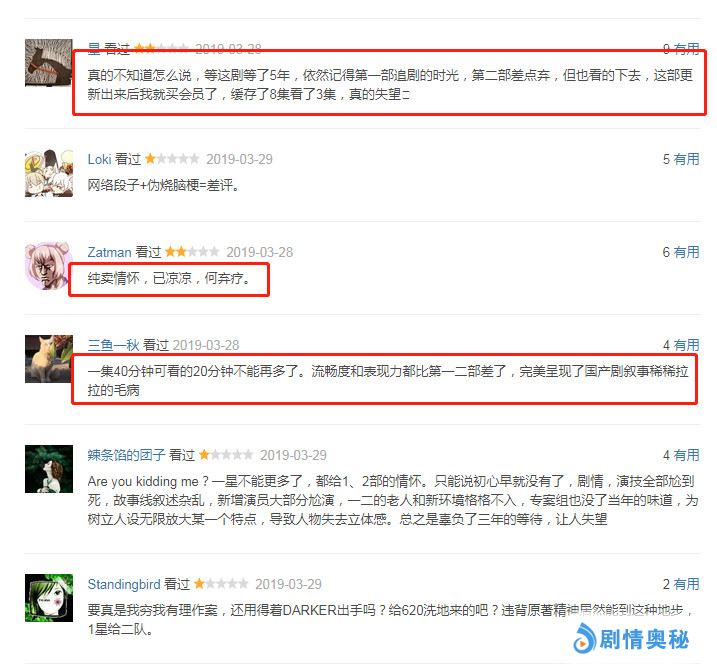The image size is (717, 669).
Task: Click Zatman's pink-haired avatar thumbnail
Action: coord(49,266)
